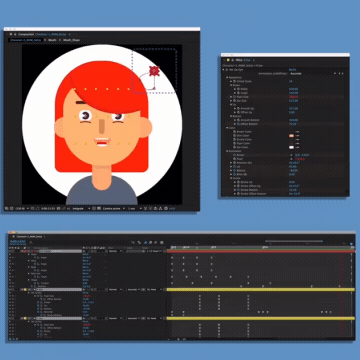360x360 pixels.
Task: Expand the Rotation Eye property
Action: click(231, 163)
